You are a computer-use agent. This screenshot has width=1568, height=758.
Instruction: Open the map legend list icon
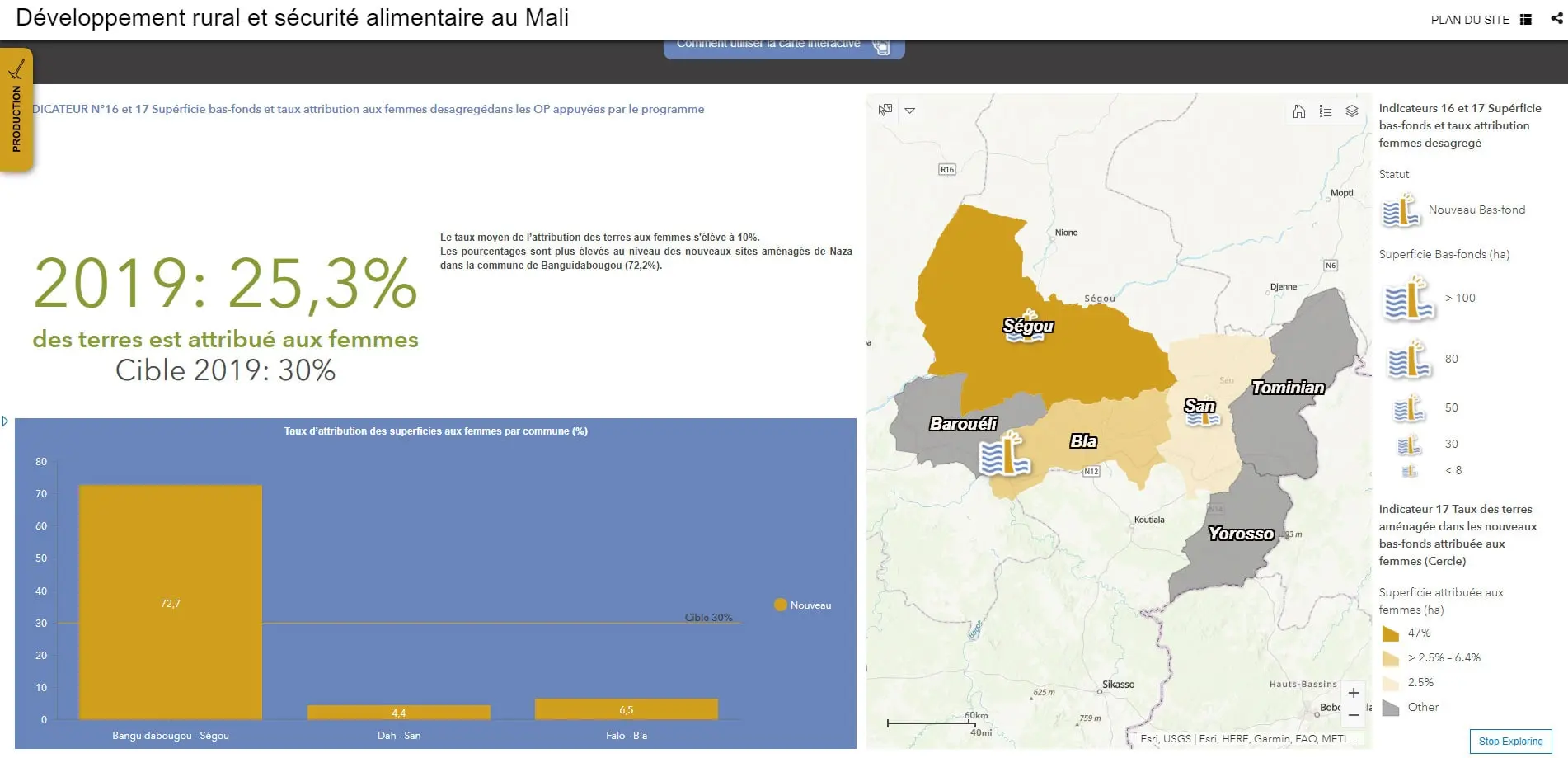click(1326, 111)
